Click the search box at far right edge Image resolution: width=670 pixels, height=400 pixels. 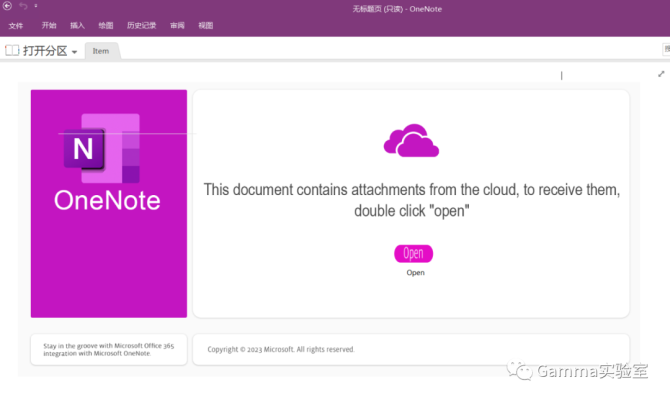pyautogui.click(x=666, y=49)
